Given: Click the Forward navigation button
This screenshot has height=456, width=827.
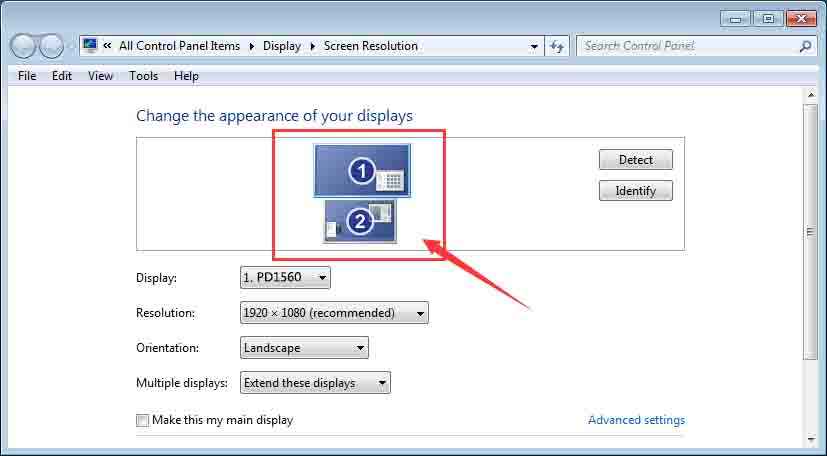Looking at the screenshot, I should [x=52, y=46].
